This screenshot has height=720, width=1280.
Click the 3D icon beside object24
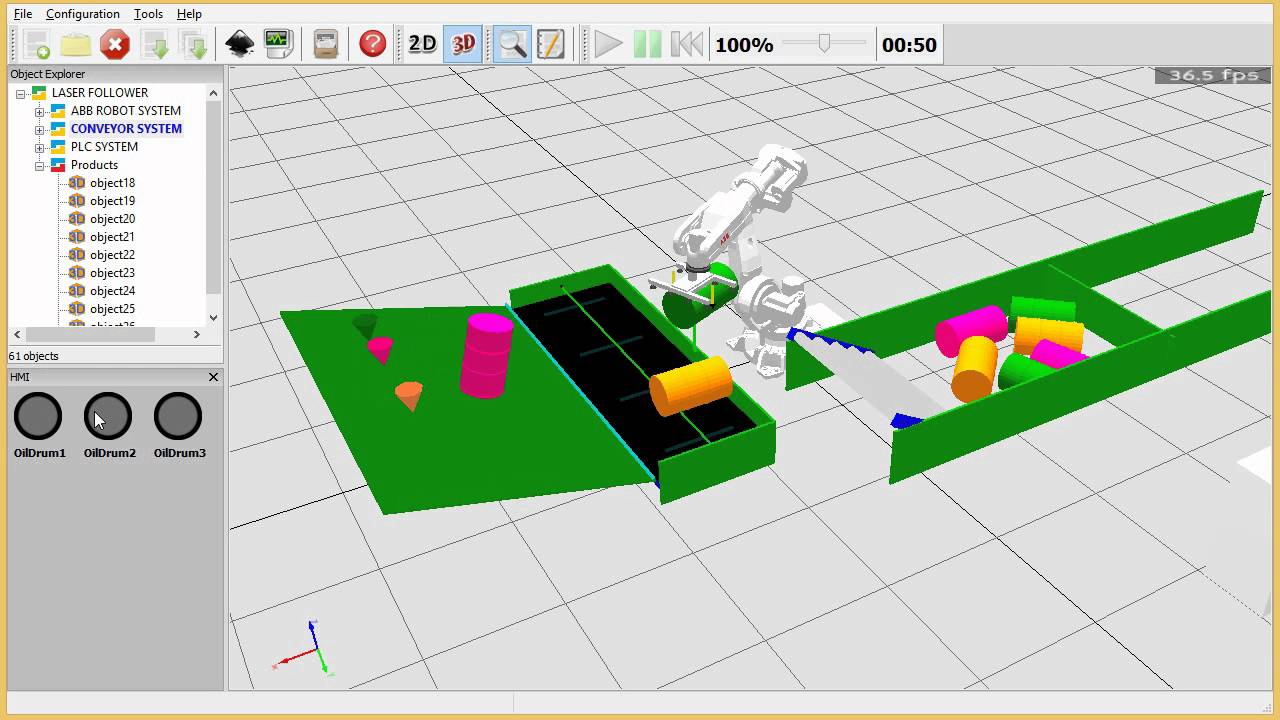(77, 291)
